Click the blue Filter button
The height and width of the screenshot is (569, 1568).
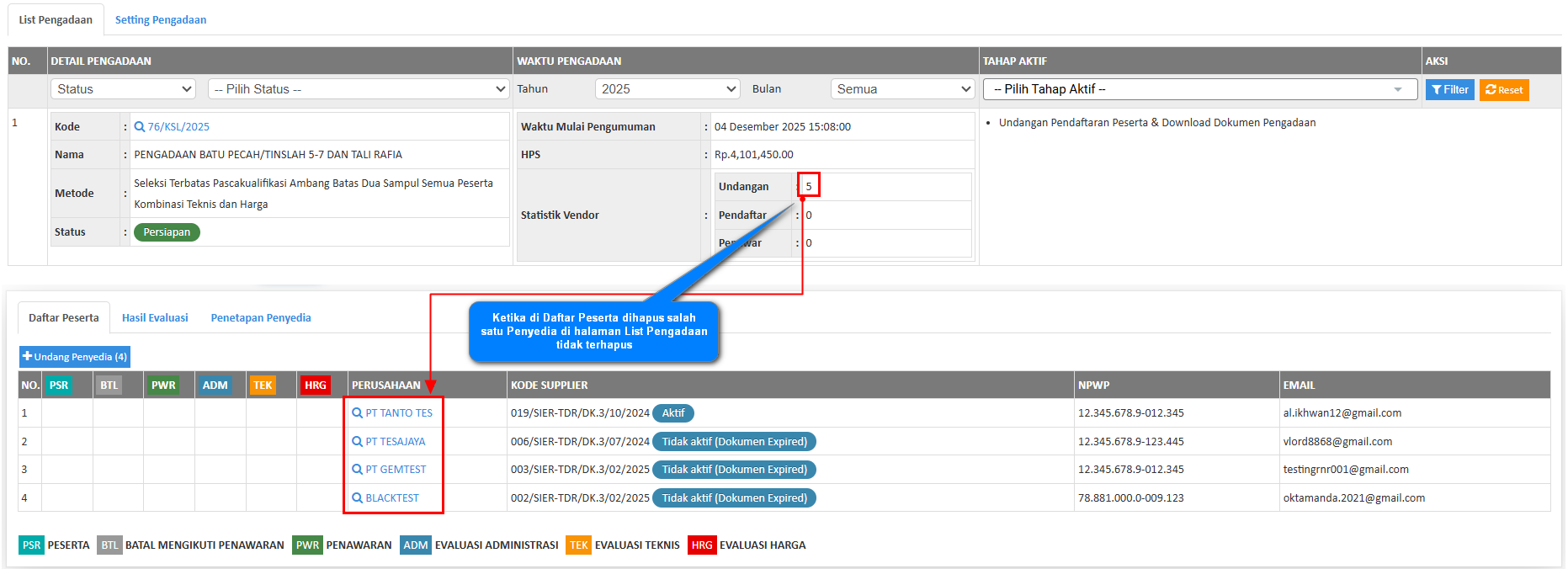[1449, 90]
